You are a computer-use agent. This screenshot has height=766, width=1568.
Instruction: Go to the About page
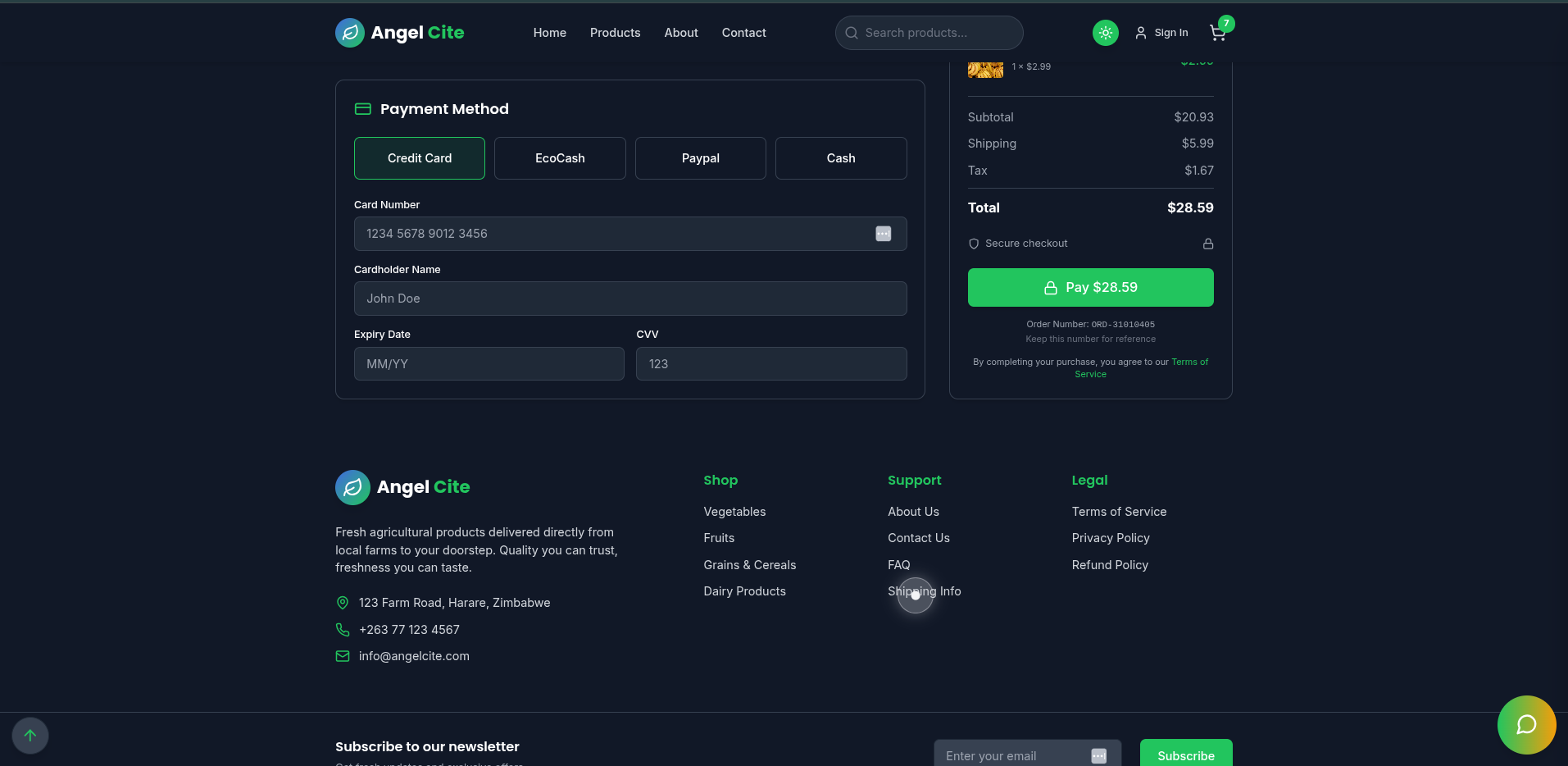tap(681, 33)
